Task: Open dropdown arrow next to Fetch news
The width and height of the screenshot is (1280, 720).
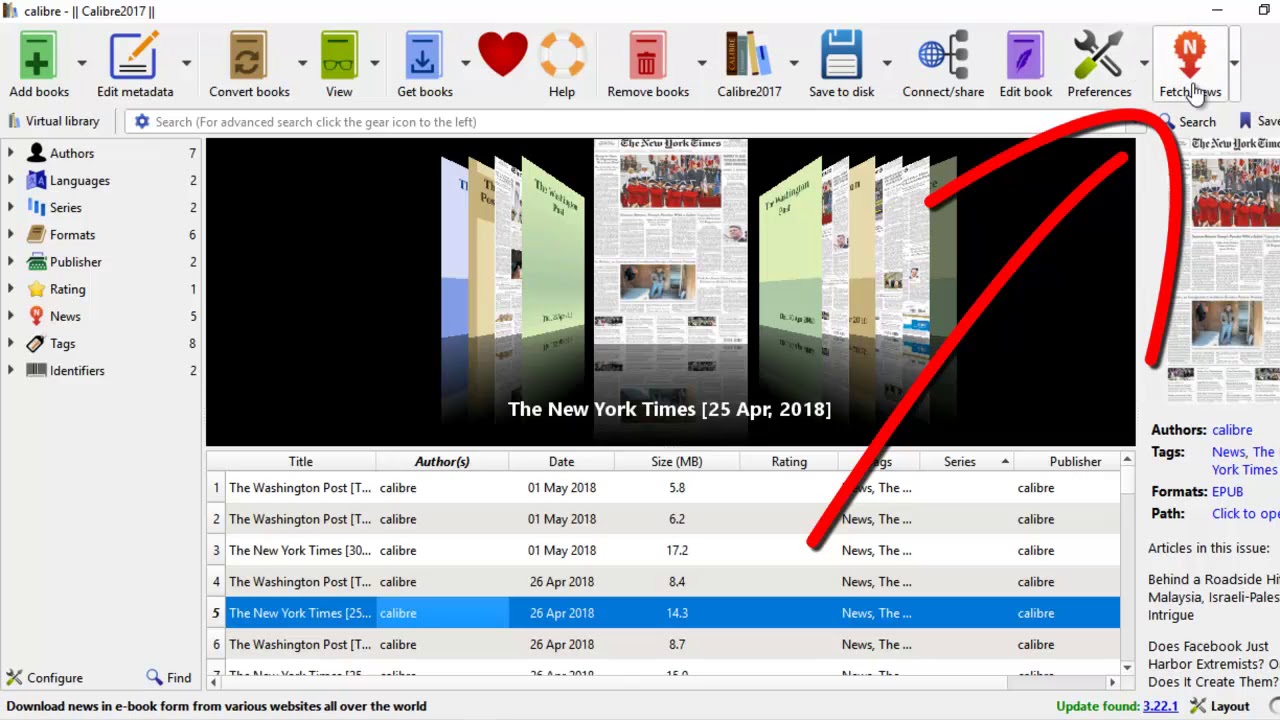Action: (x=1234, y=63)
